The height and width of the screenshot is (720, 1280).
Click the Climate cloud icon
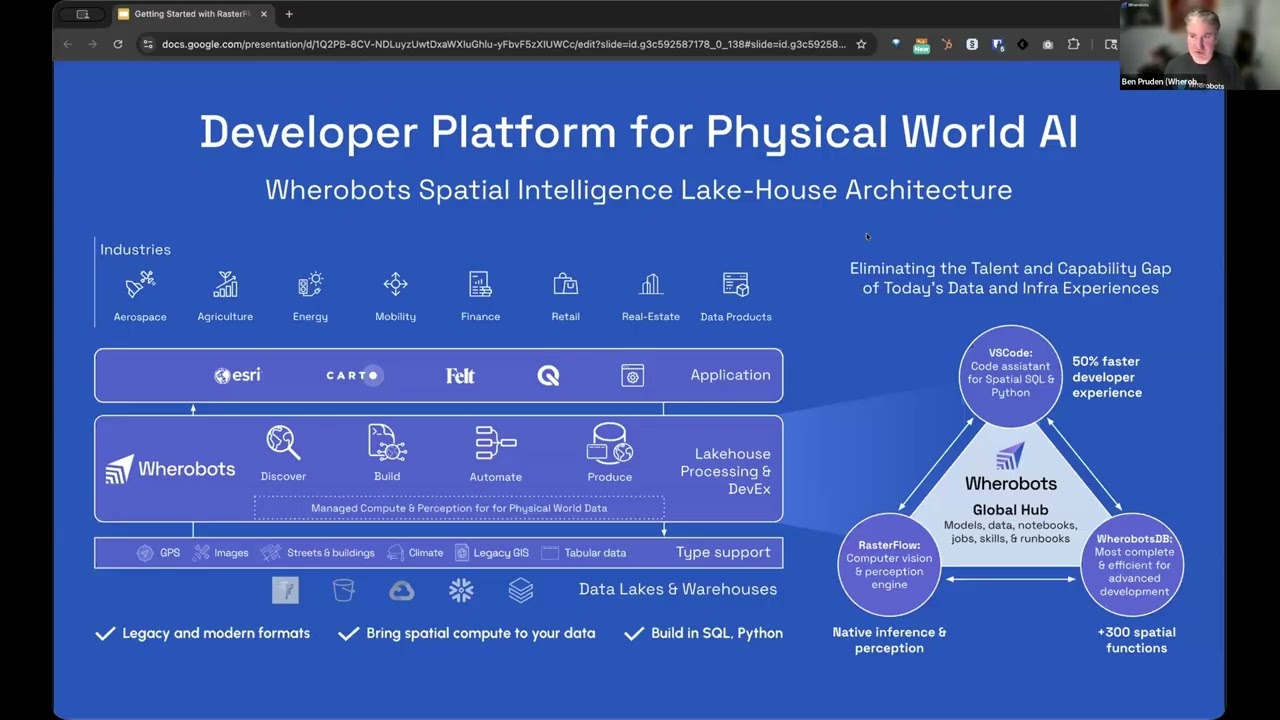(x=395, y=552)
